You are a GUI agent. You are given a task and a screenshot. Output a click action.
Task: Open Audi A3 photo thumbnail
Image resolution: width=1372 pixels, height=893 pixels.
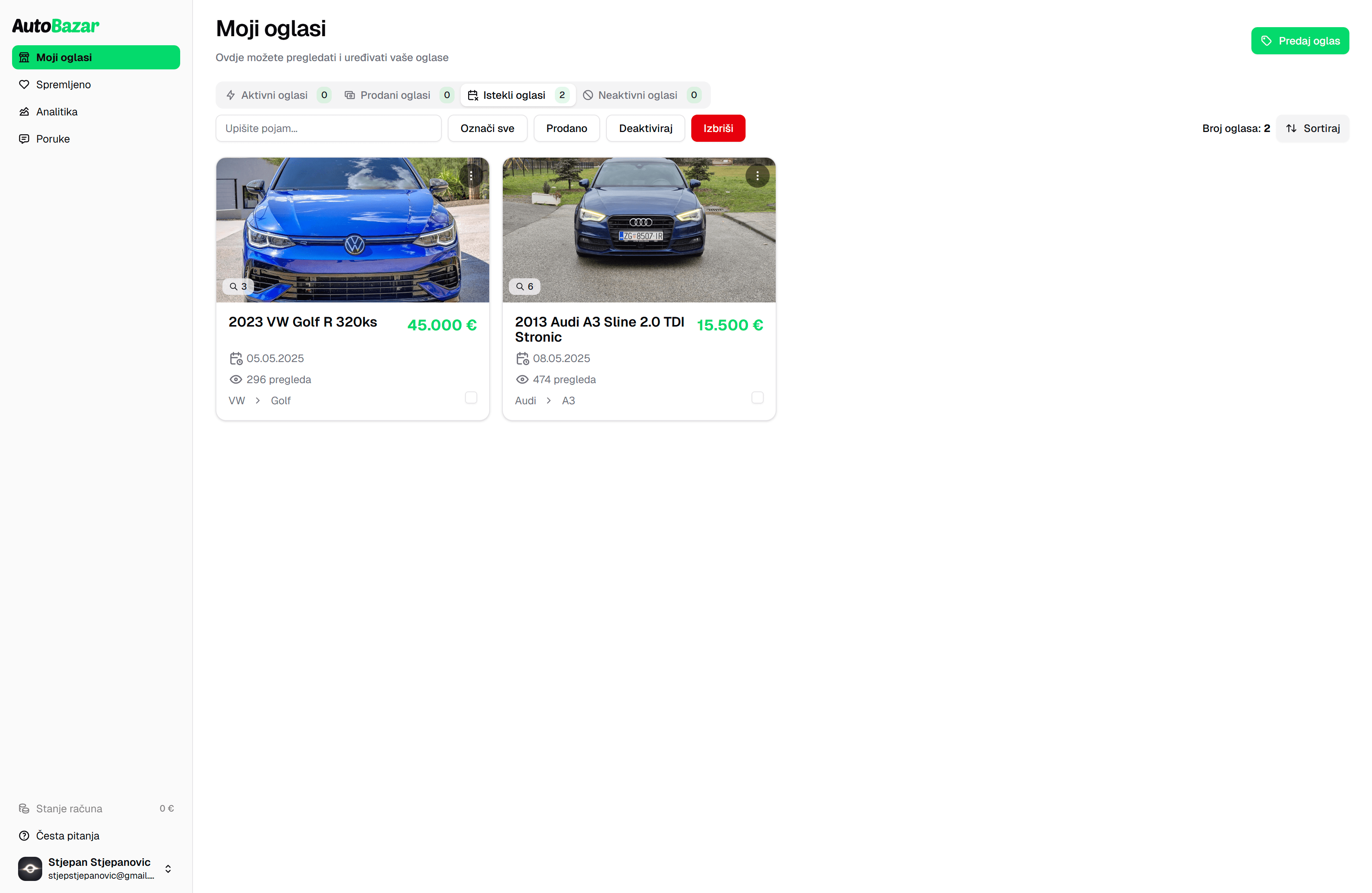point(639,230)
